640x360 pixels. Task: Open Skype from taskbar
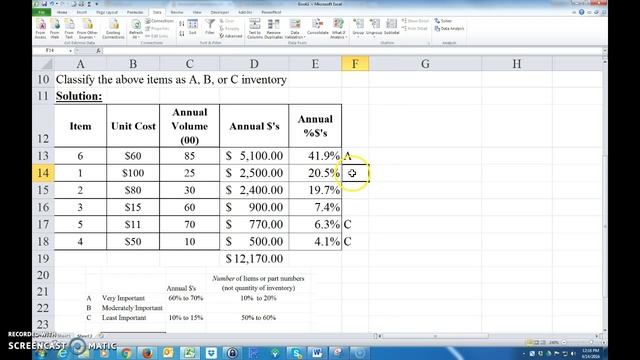point(296,353)
